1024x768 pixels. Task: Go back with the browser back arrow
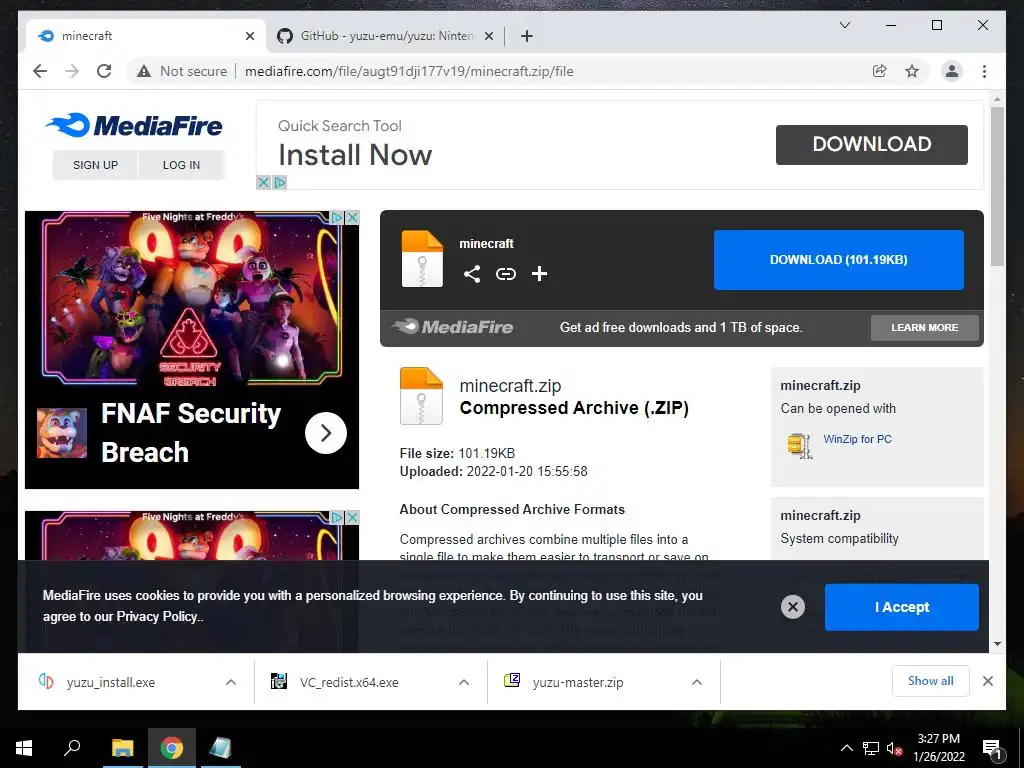[40, 71]
